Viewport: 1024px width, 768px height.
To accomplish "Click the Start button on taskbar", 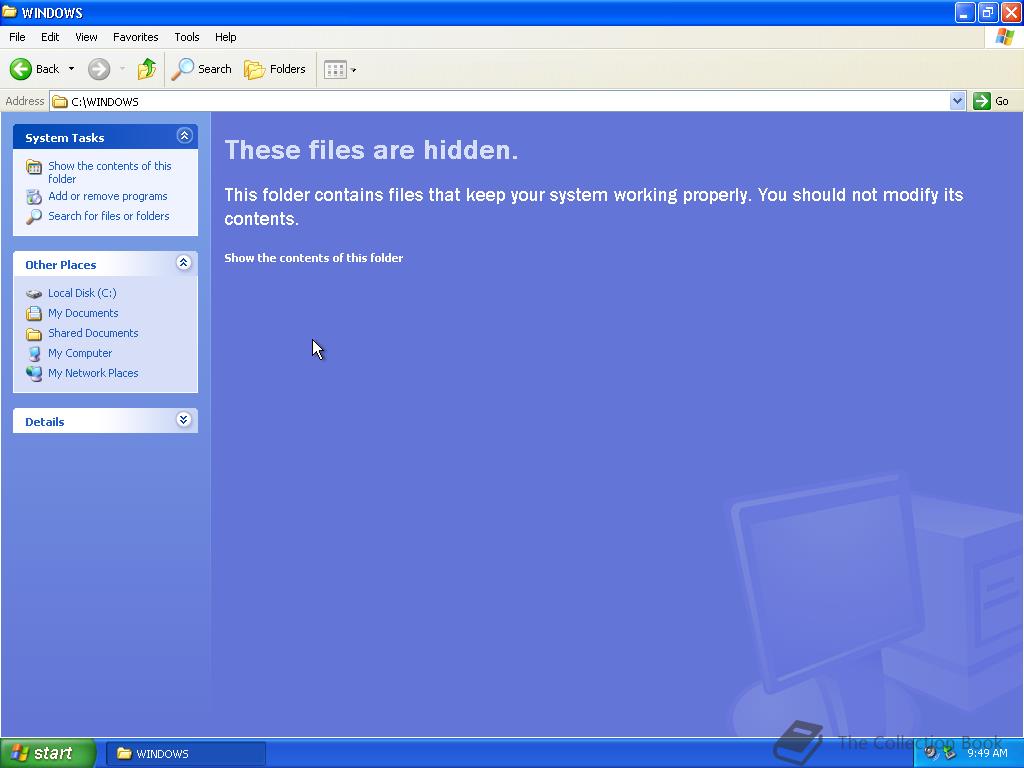I will pyautogui.click(x=47, y=752).
